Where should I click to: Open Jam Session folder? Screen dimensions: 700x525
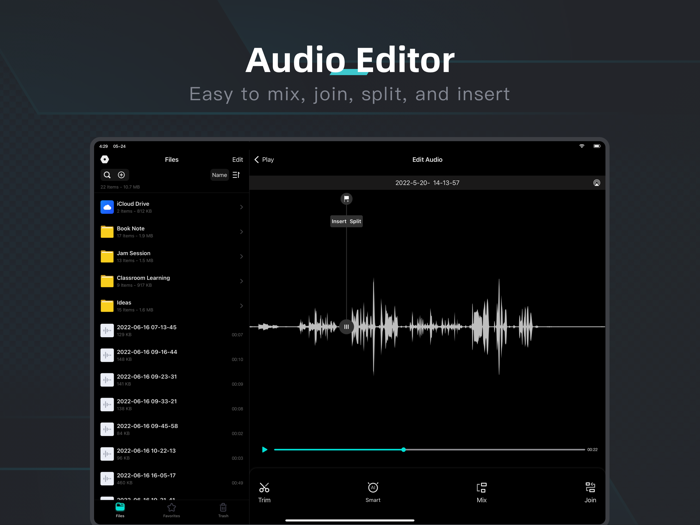point(171,256)
